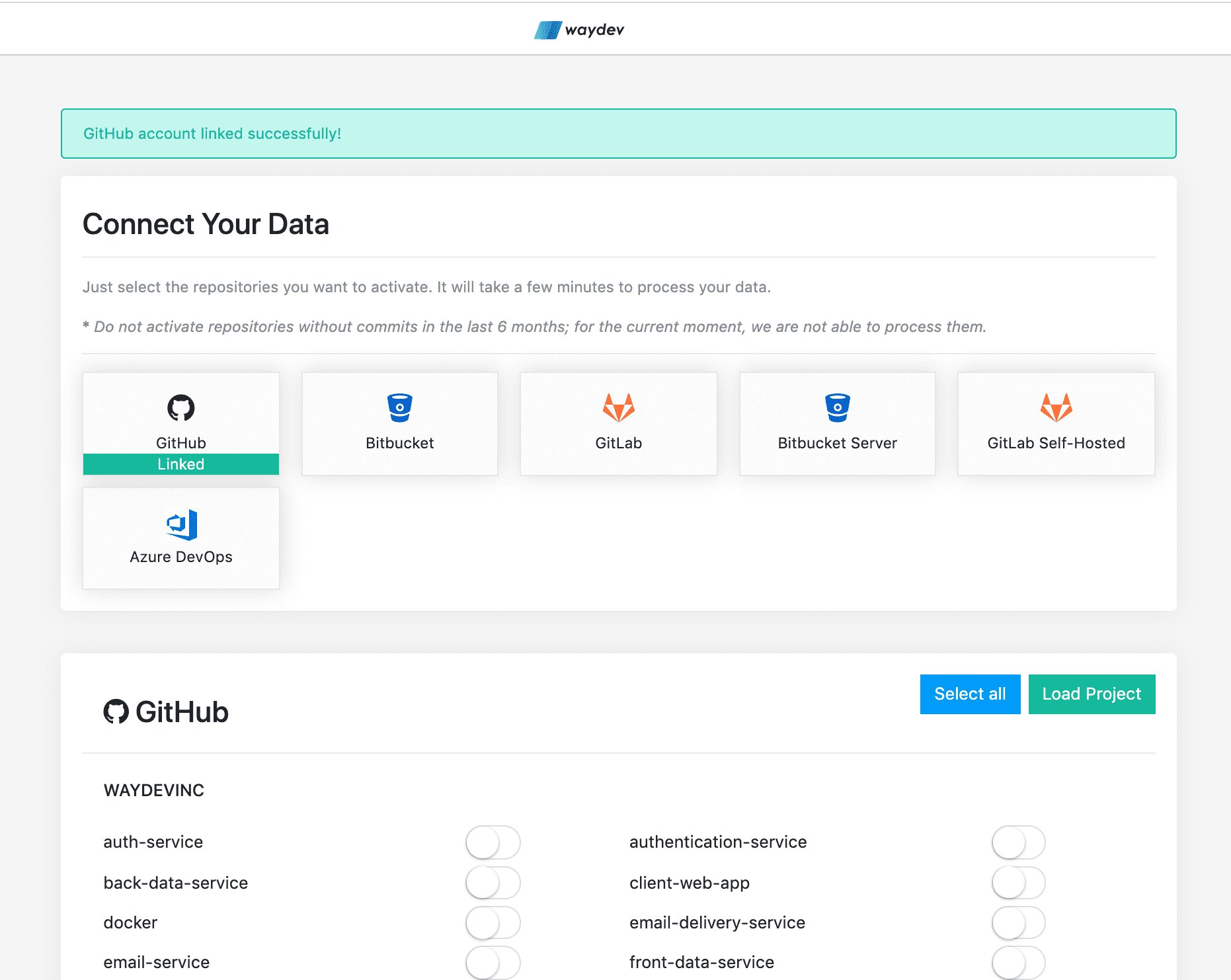Click the authentication-service repository name
This screenshot has height=980, width=1231.
pos(718,842)
